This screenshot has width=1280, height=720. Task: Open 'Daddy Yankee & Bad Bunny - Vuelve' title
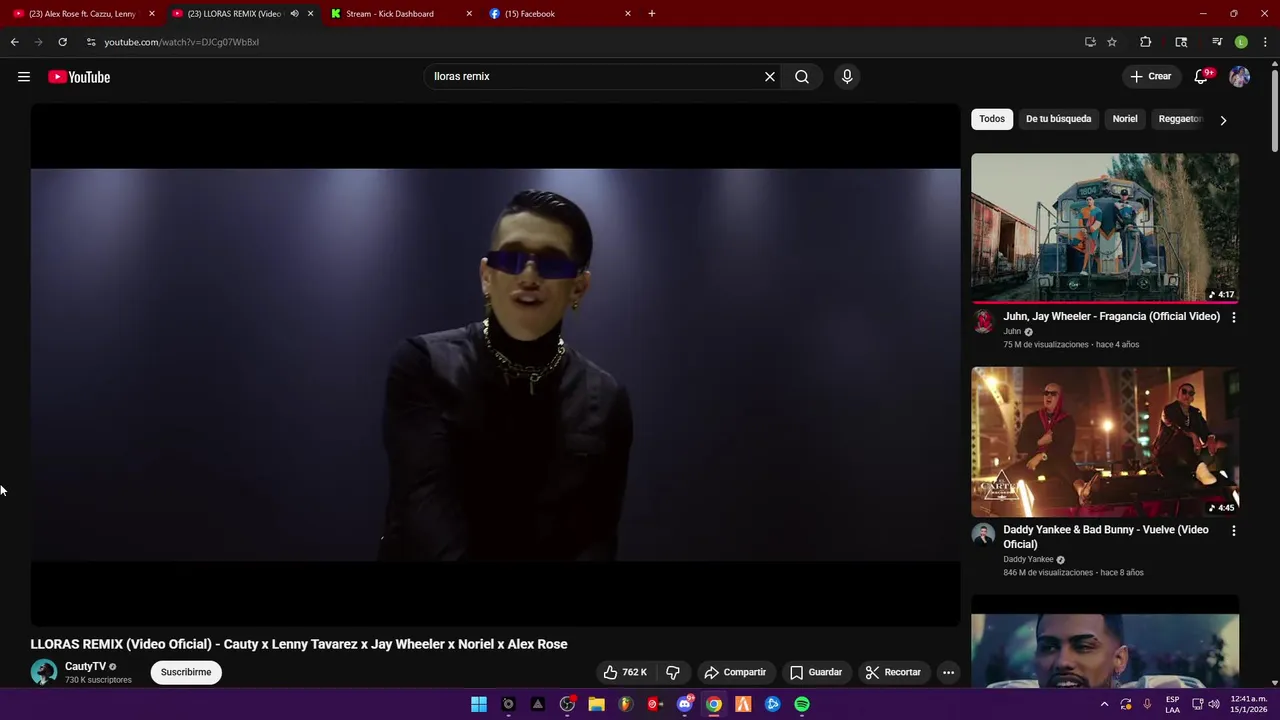pos(1106,537)
